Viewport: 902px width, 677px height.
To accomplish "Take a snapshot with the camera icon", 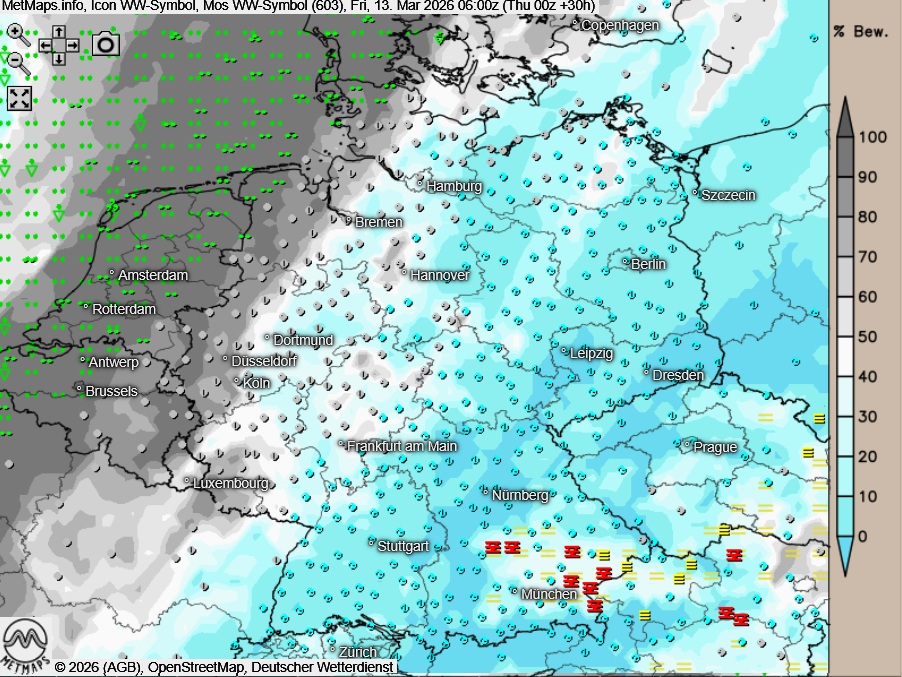I will (106, 44).
